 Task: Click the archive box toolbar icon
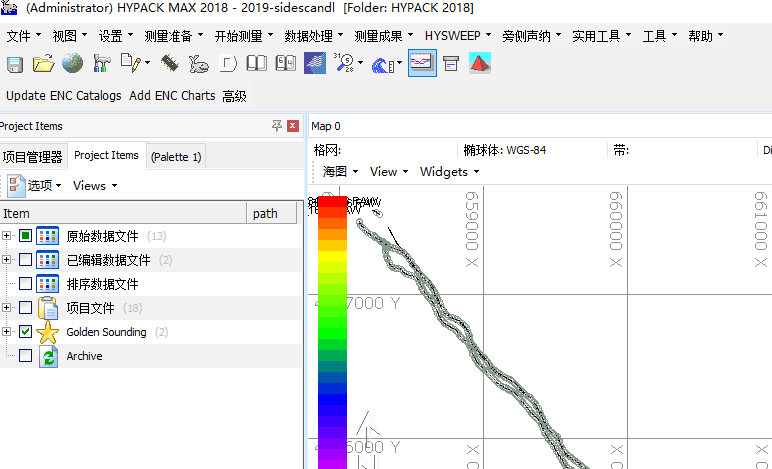(x=450, y=63)
